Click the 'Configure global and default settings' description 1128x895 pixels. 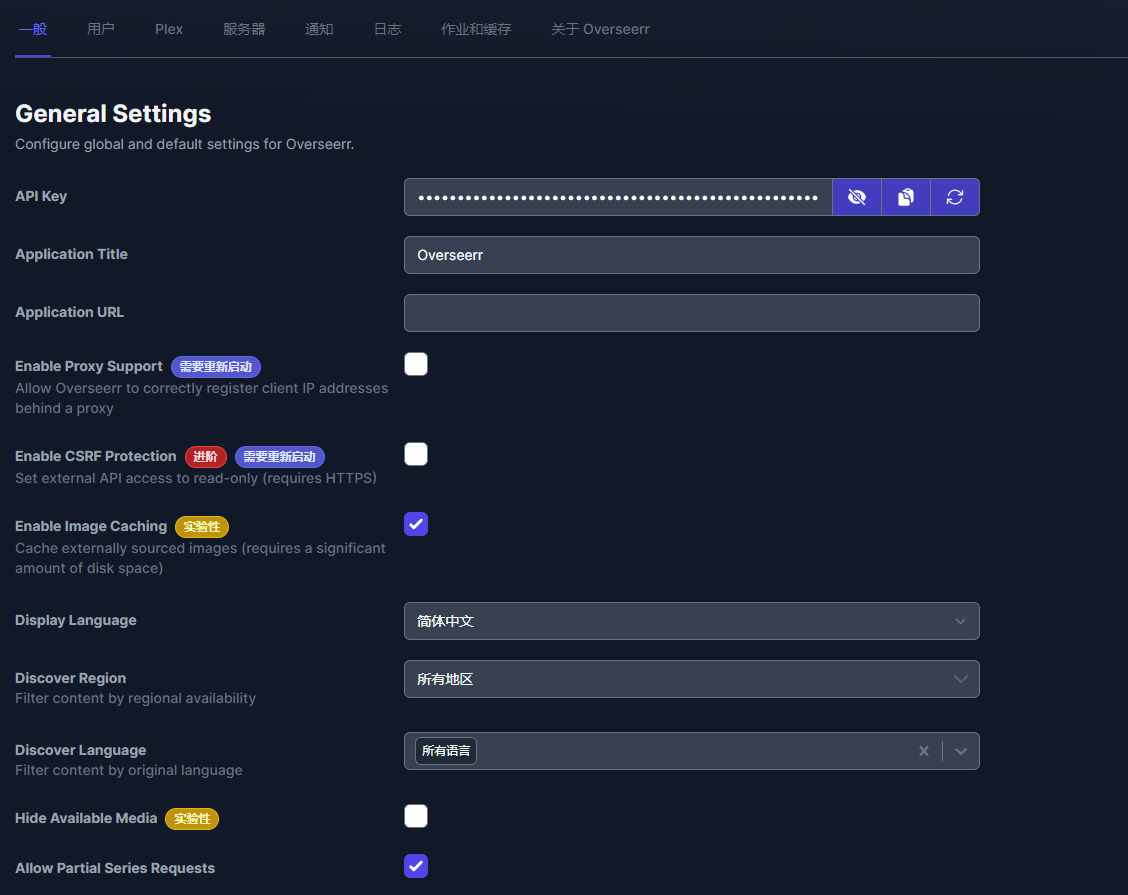(184, 144)
